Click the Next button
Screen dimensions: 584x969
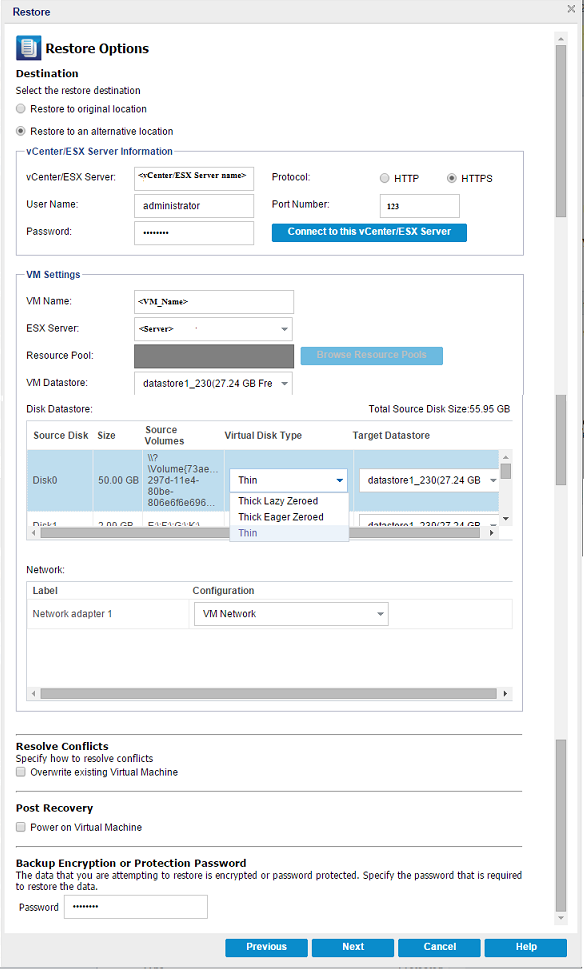[x=353, y=947]
